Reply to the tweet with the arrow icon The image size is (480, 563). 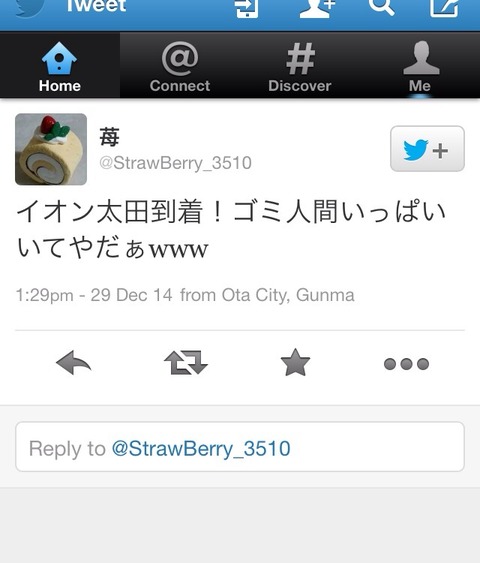pyautogui.click(x=74, y=363)
